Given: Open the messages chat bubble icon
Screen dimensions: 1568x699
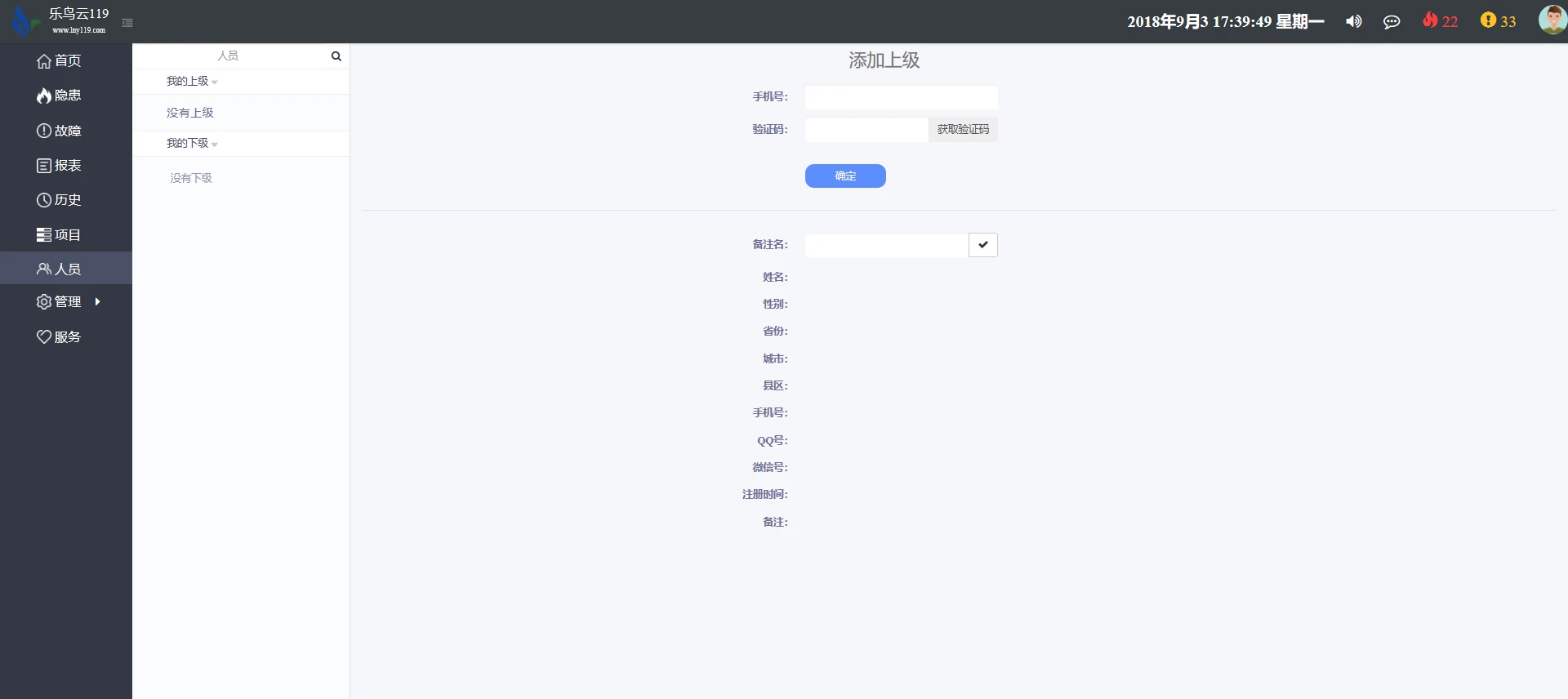Looking at the screenshot, I should coord(1392,22).
